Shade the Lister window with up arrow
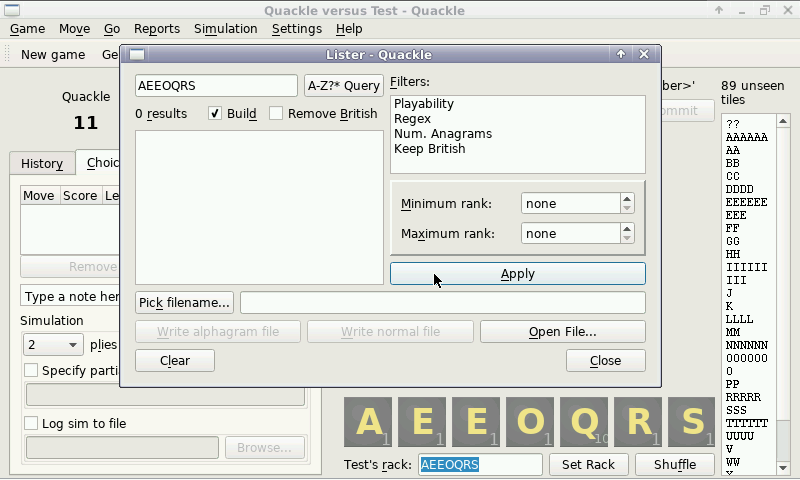Viewport: 800px width, 480px height. point(620,54)
